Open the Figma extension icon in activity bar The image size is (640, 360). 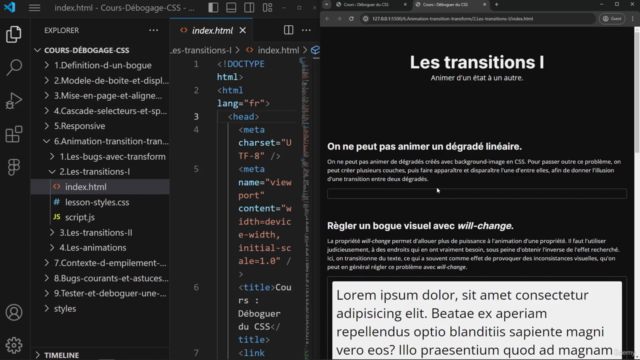pos(14,167)
